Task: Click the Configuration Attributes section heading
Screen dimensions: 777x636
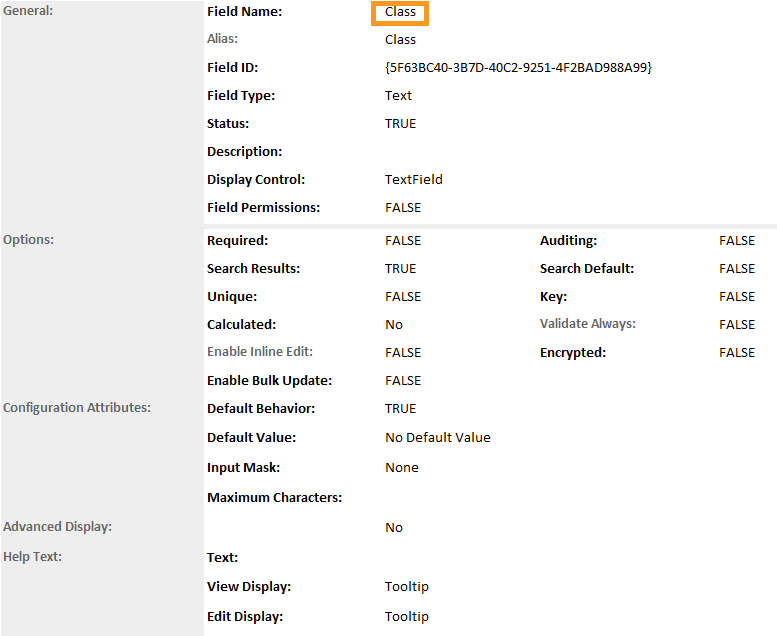Action: (77, 408)
